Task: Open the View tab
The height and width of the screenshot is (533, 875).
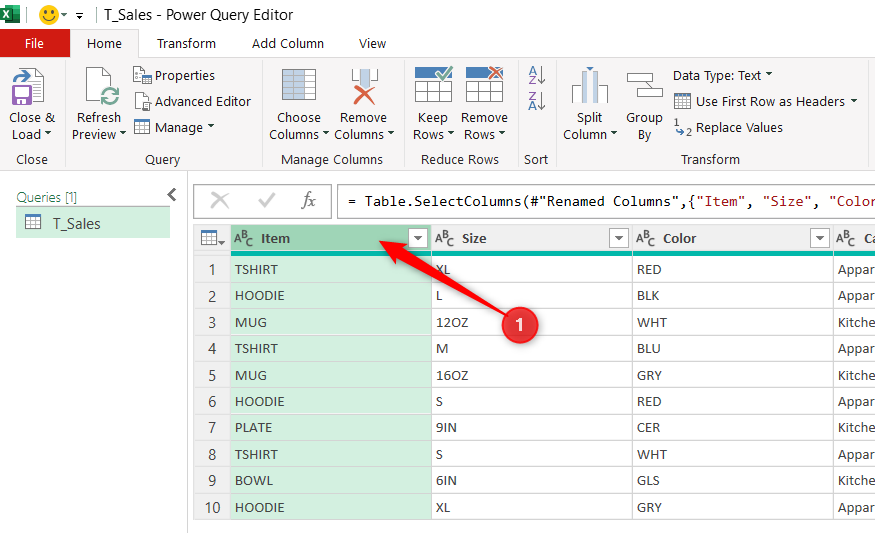Action: (372, 44)
